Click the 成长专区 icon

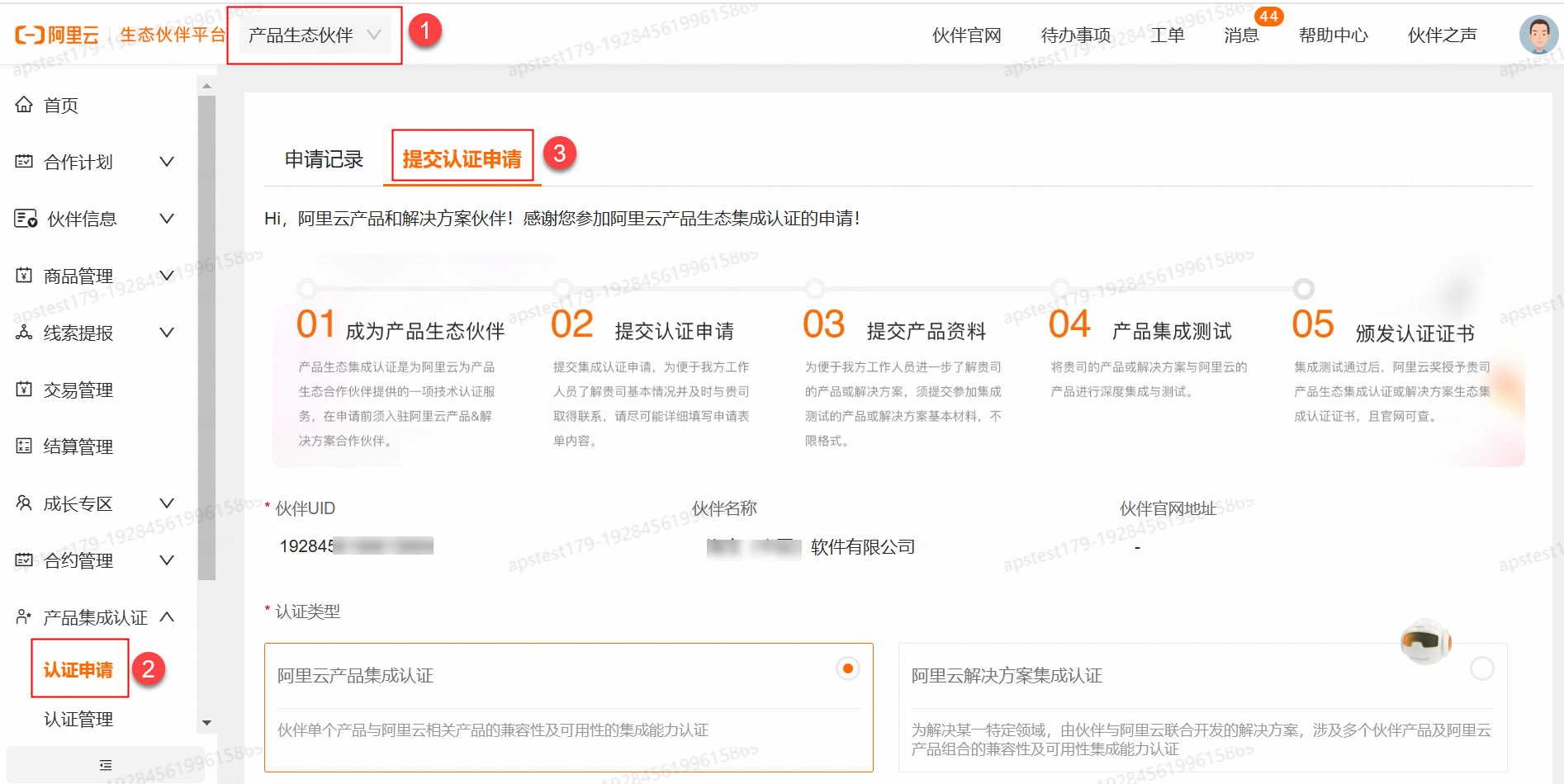[x=24, y=503]
